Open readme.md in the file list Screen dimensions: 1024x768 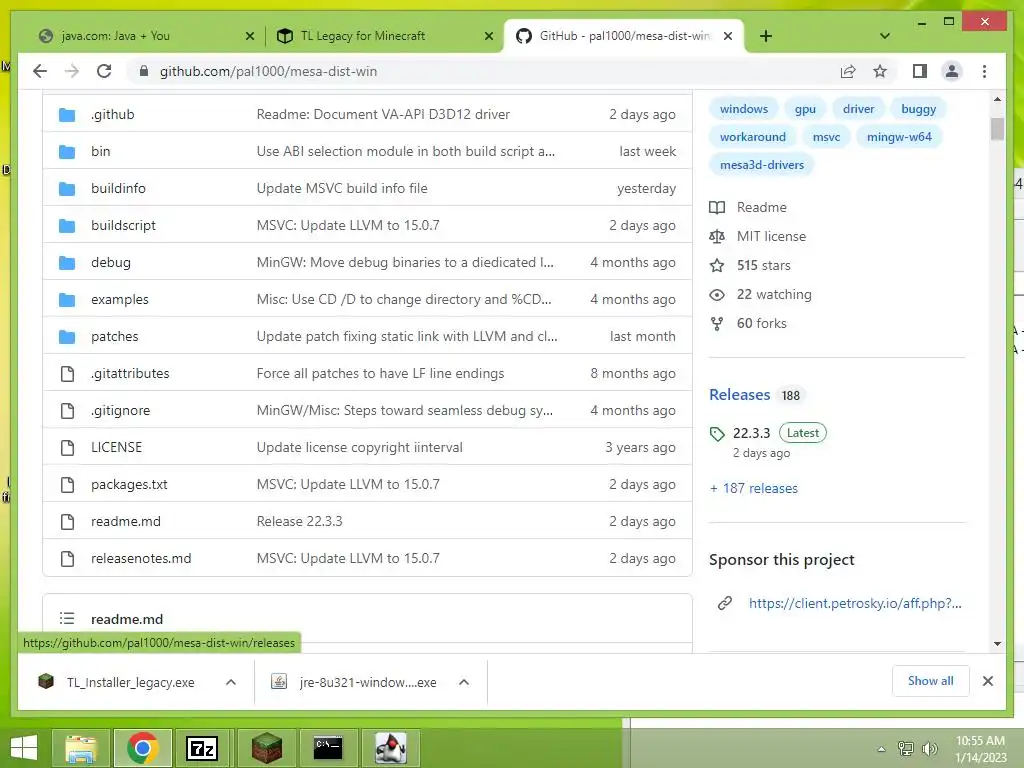(x=125, y=521)
